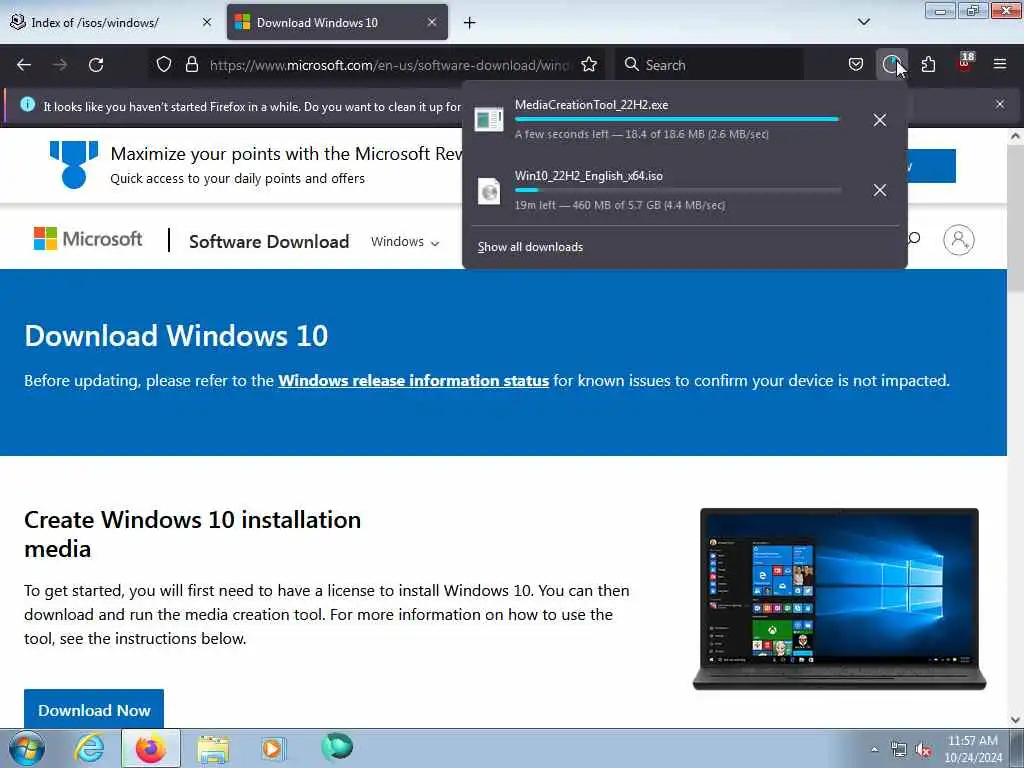Close the Download Windows 10 tab

[x=432, y=22]
